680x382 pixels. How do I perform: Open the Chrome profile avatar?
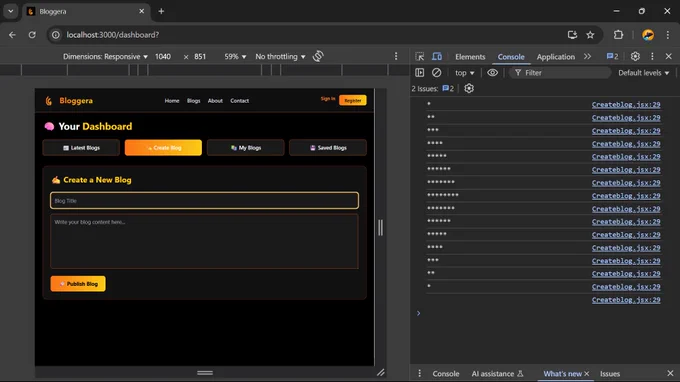click(648, 35)
